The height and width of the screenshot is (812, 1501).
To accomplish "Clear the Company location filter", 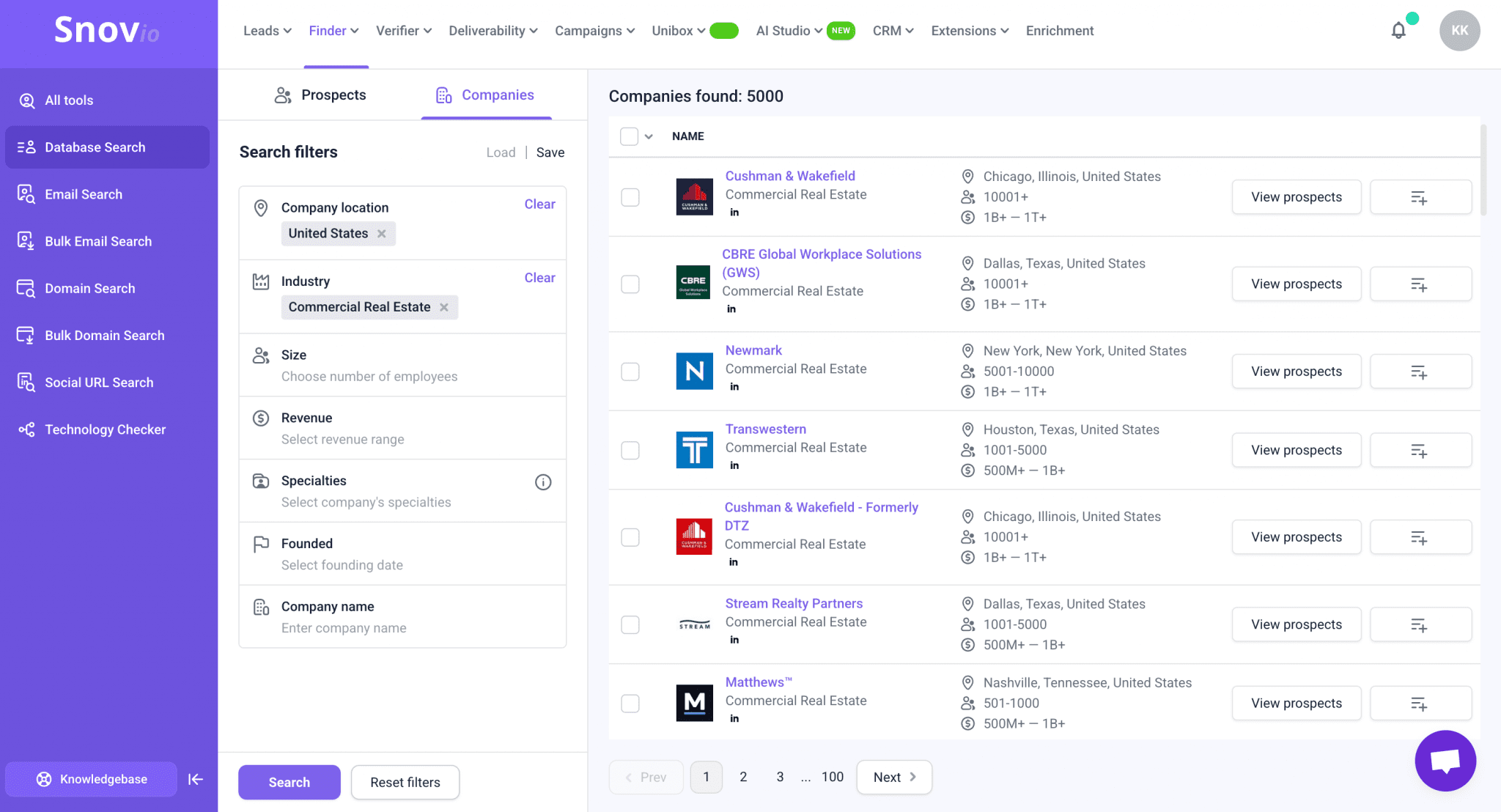I will [x=539, y=204].
